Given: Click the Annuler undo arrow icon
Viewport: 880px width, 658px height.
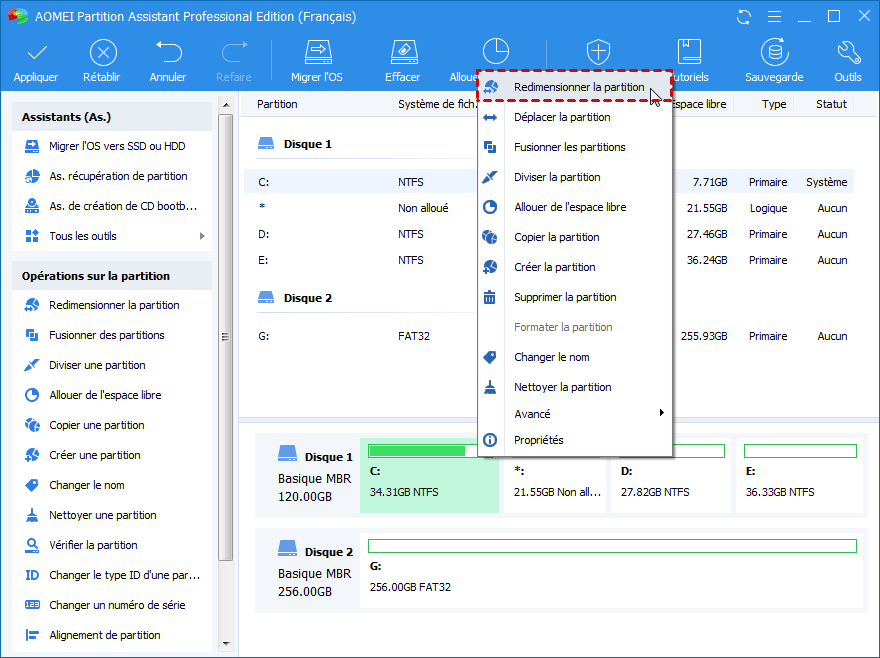Looking at the screenshot, I should pyautogui.click(x=168, y=53).
